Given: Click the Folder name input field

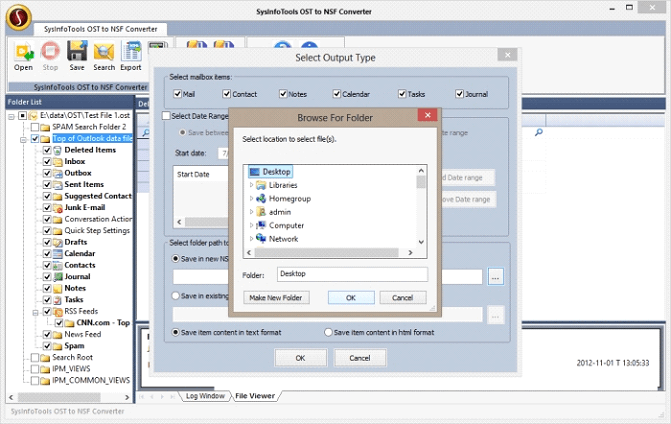Looking at the screenshot, I should 352,274.
